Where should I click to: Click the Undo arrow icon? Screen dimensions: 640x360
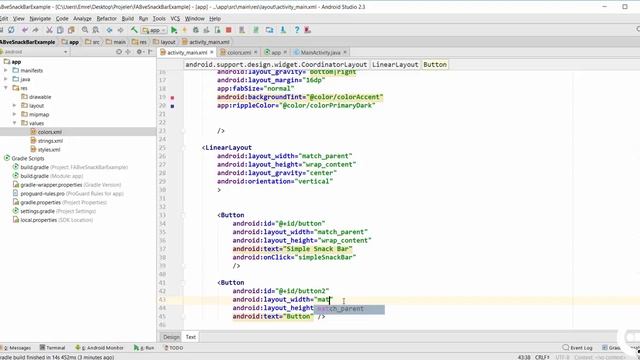[25, 30]
